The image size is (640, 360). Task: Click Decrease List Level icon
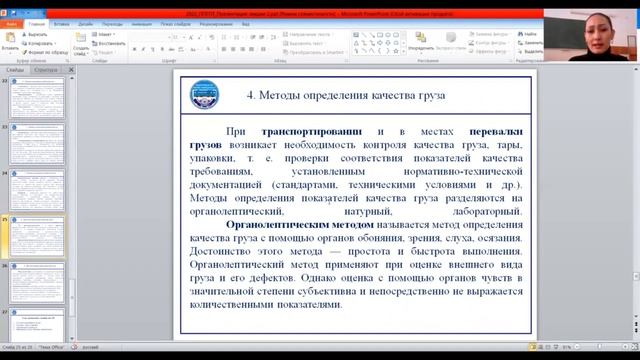(x=252, y=38)
